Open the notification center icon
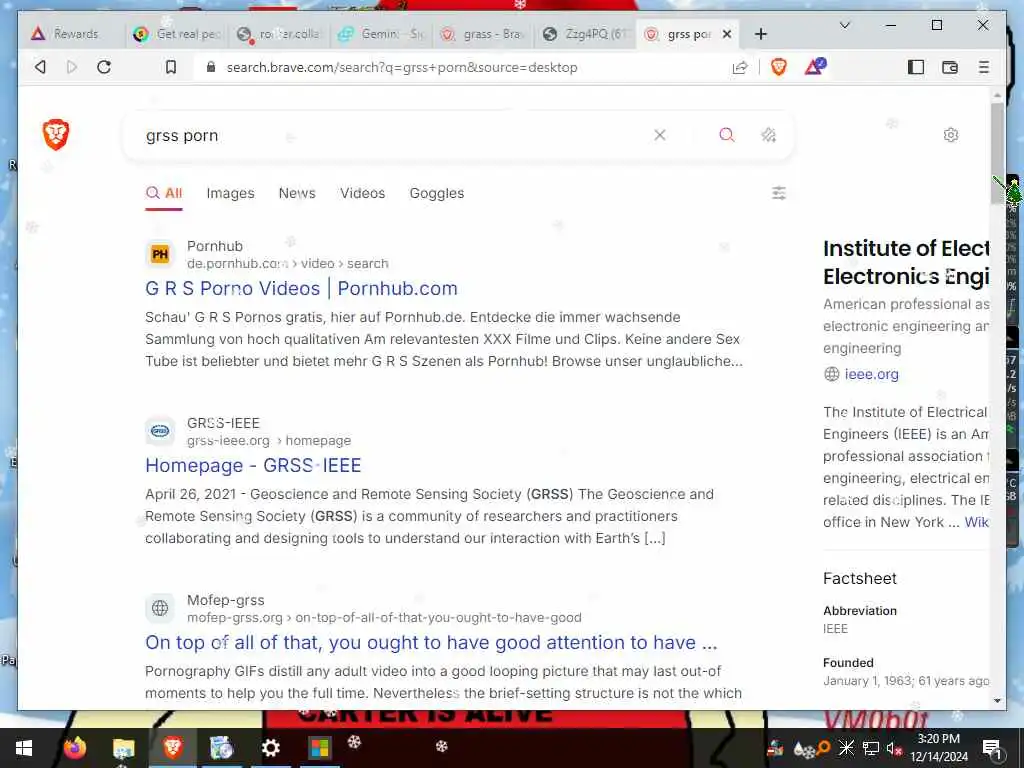Screen dimensions: 1024x768 click(992, 748)
